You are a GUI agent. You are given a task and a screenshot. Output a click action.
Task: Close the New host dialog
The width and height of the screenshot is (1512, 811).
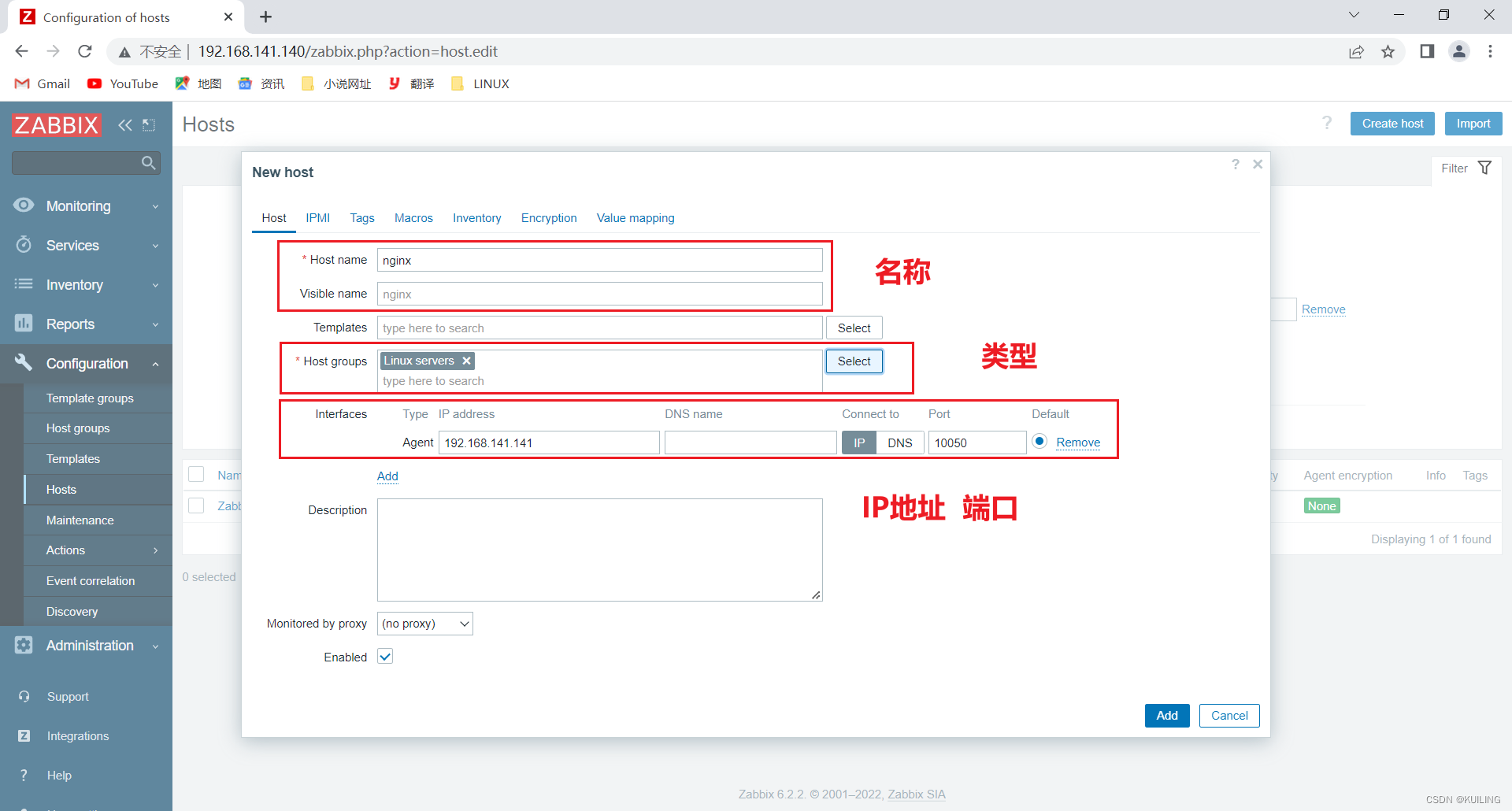(x=1258, y=164)
